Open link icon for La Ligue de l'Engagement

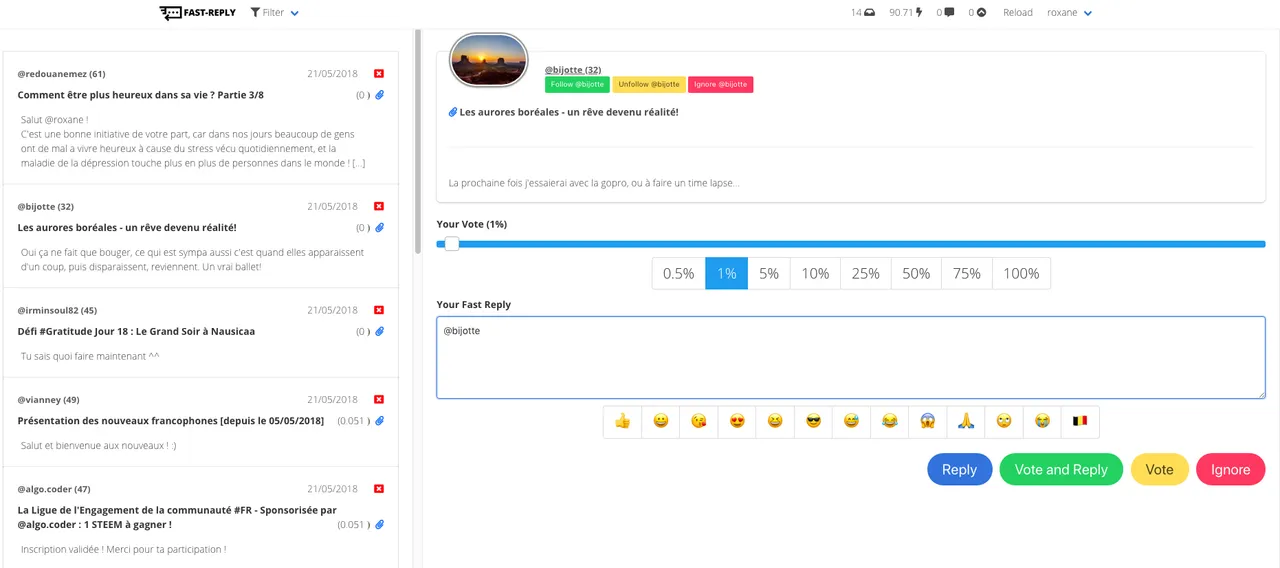380,524
